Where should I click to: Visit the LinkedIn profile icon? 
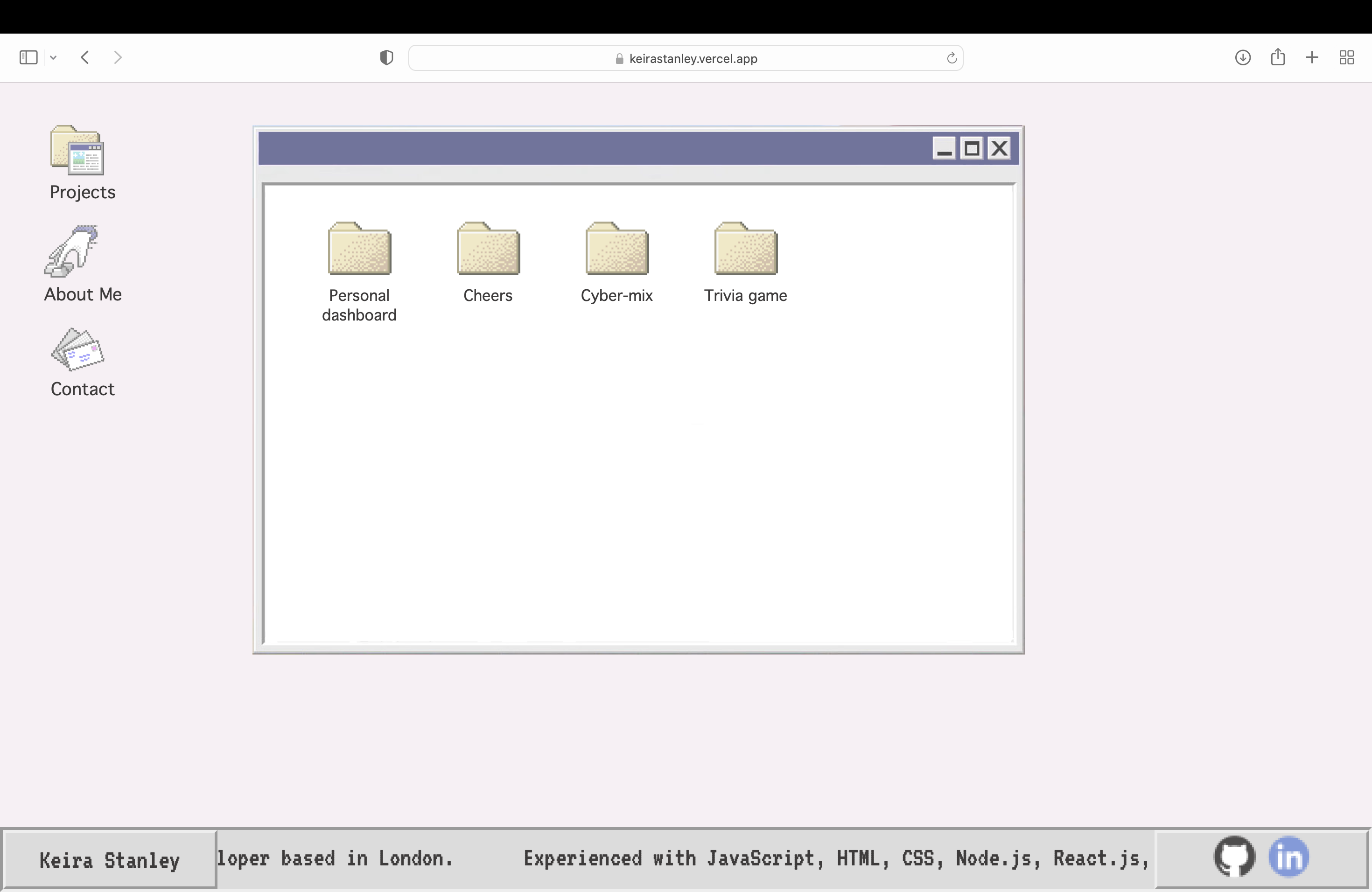coord(1288,857)
